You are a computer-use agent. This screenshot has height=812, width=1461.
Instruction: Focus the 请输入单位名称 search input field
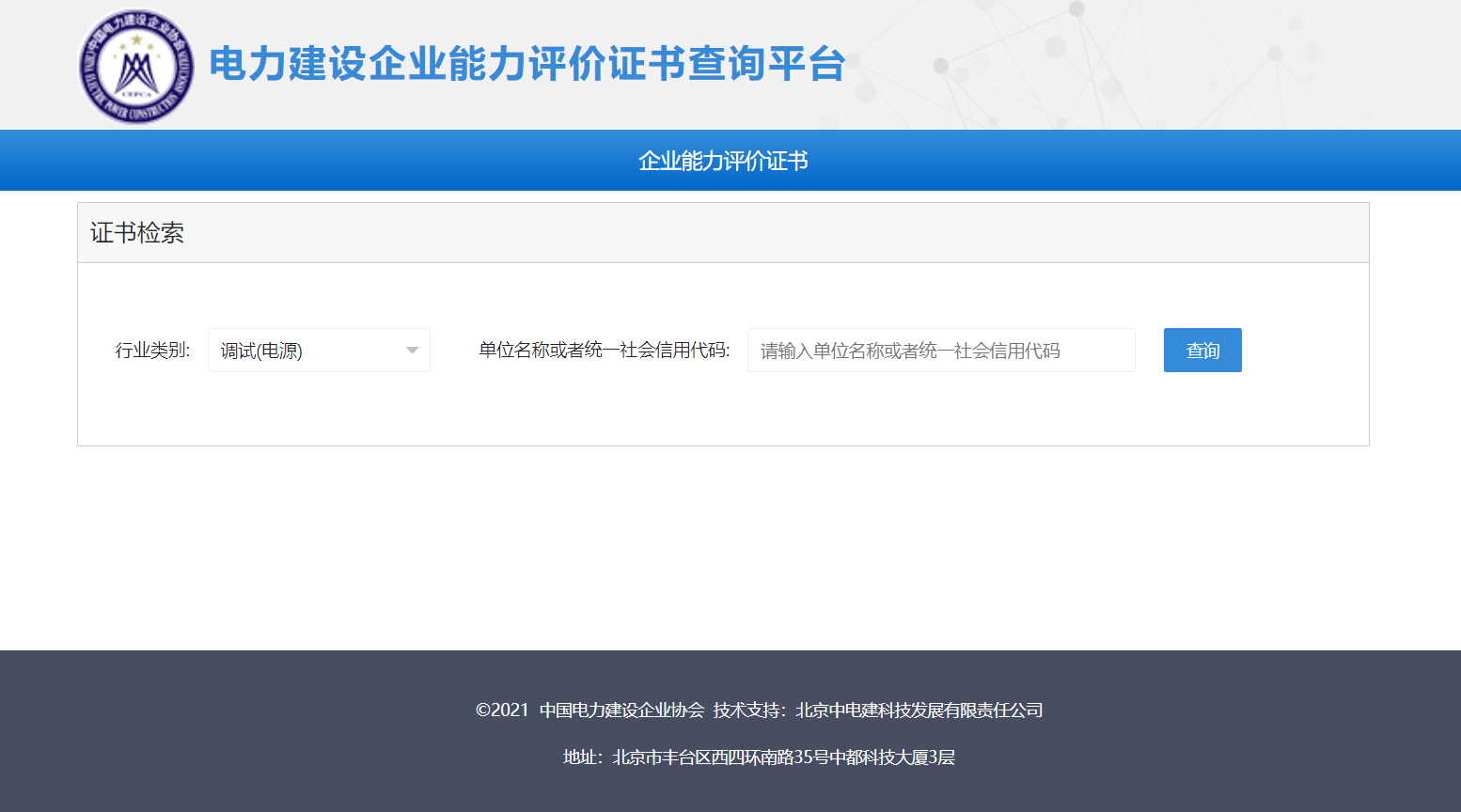(940, 351)
